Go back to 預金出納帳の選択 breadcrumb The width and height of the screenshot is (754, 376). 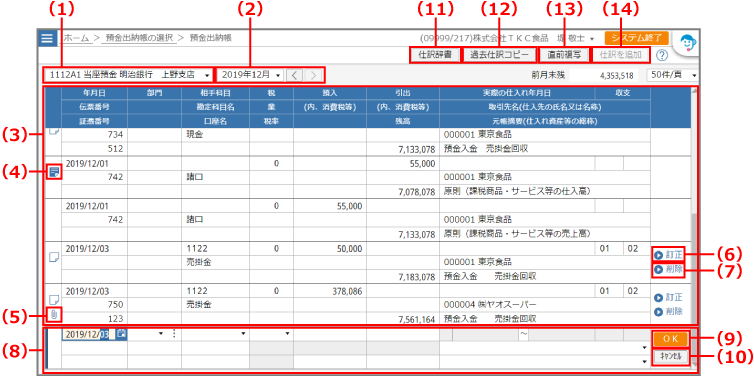(x=138, y=38)
